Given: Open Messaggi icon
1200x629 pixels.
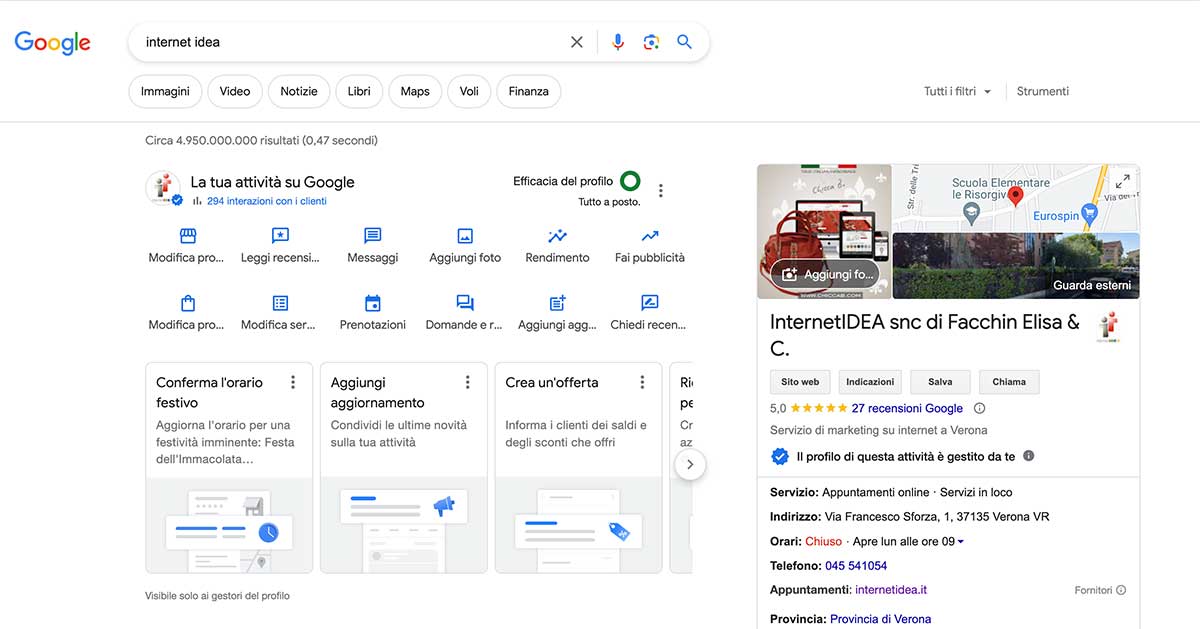Looking at the screenshot, I should [x=373, y=236].
